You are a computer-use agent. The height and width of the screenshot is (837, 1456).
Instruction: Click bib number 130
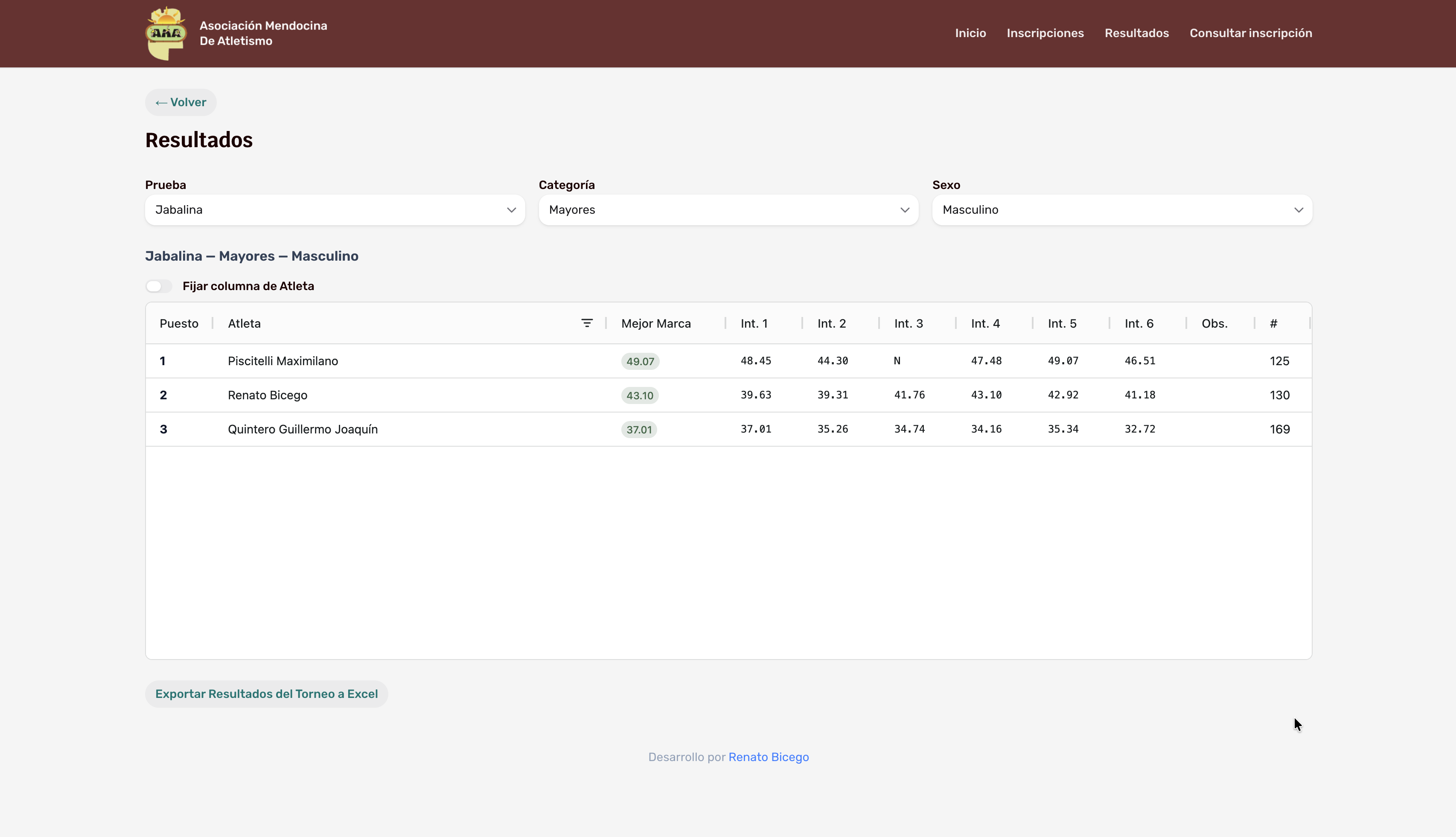coord(1279,395)
